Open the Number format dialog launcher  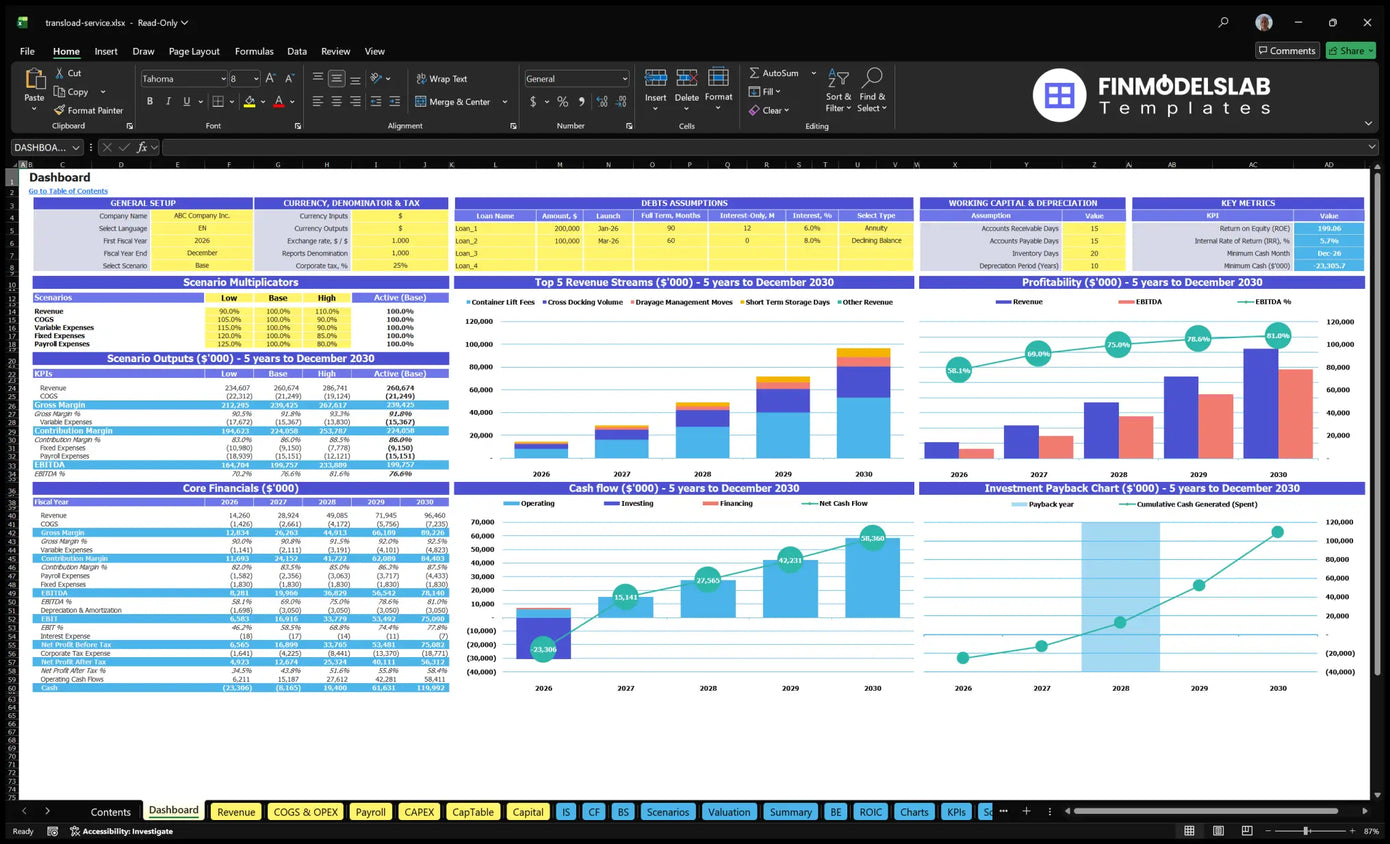click(x=628, y=126)
